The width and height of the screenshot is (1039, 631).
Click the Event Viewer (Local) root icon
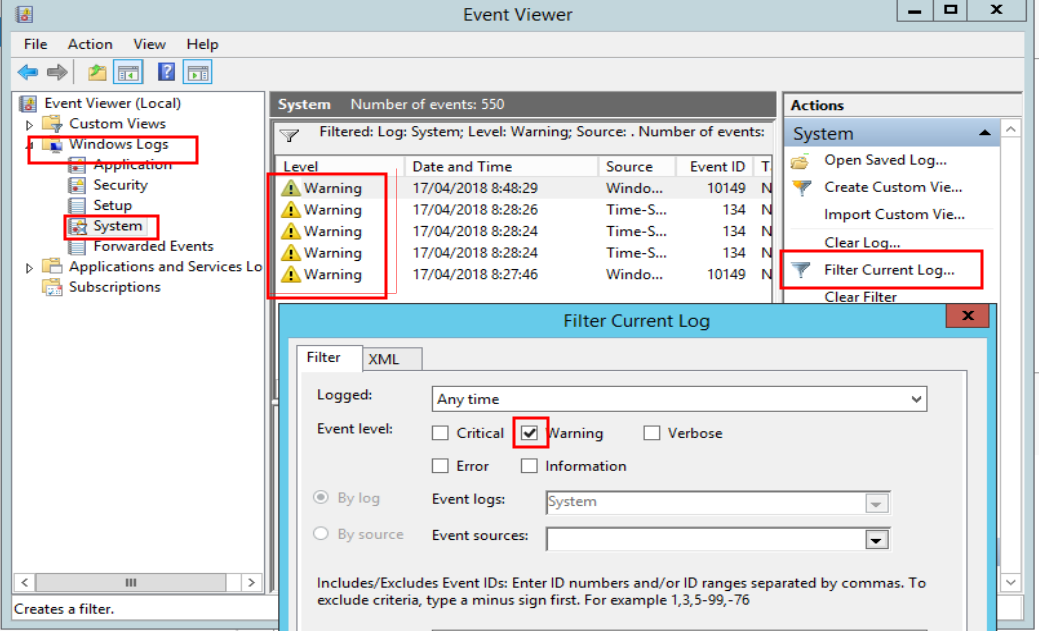(x=28, y=103)
